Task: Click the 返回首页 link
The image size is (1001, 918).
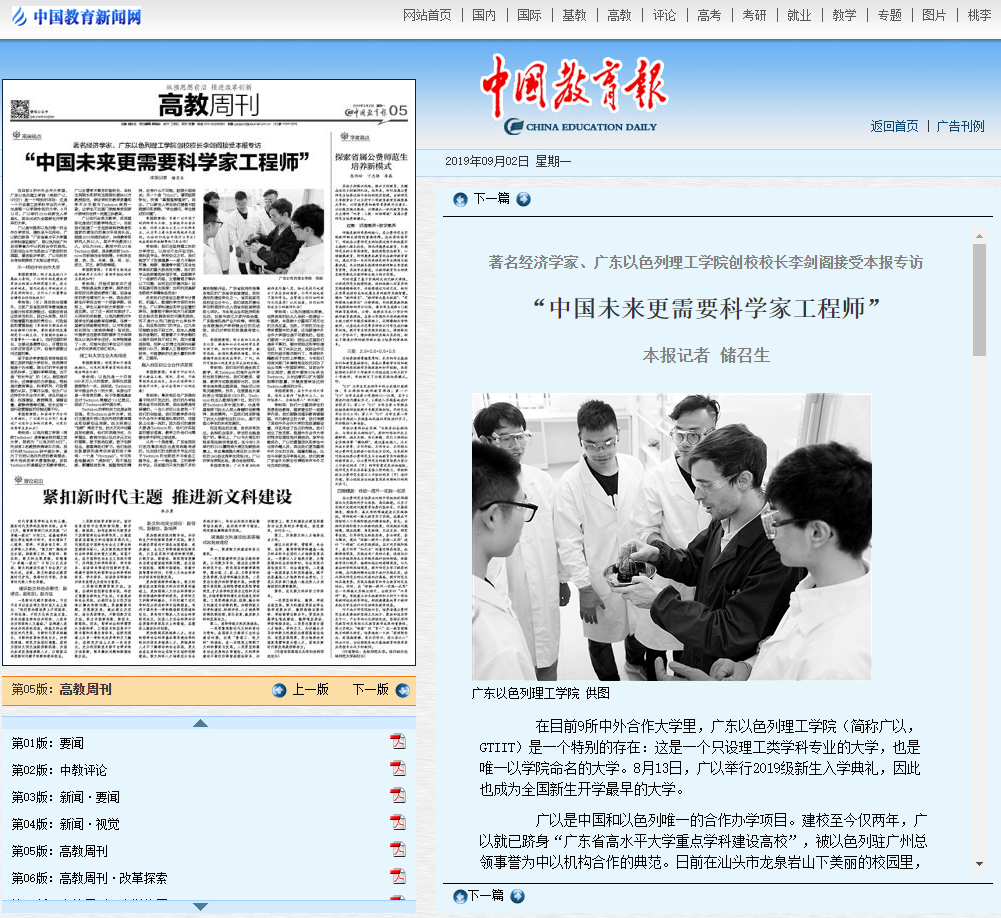Action: (x=894, y=126)
